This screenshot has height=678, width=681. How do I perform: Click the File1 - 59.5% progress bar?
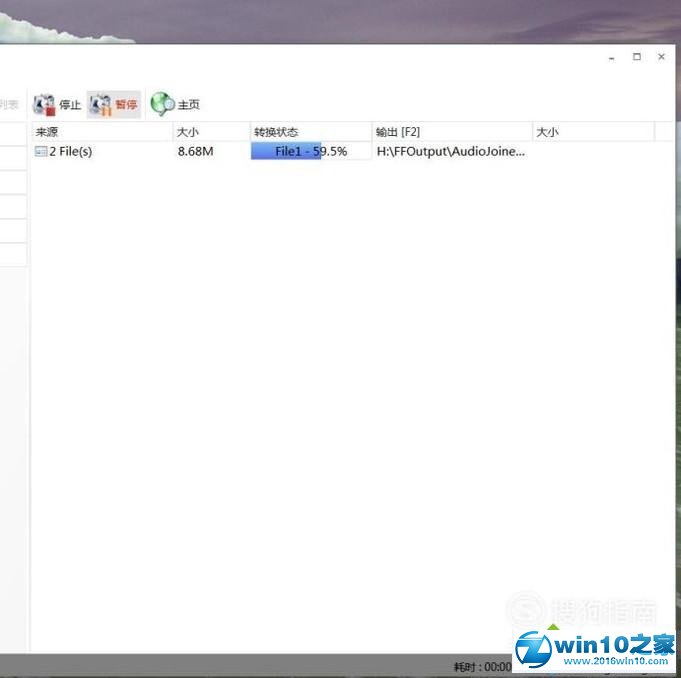pyautogui.click(x=310, y=151)
